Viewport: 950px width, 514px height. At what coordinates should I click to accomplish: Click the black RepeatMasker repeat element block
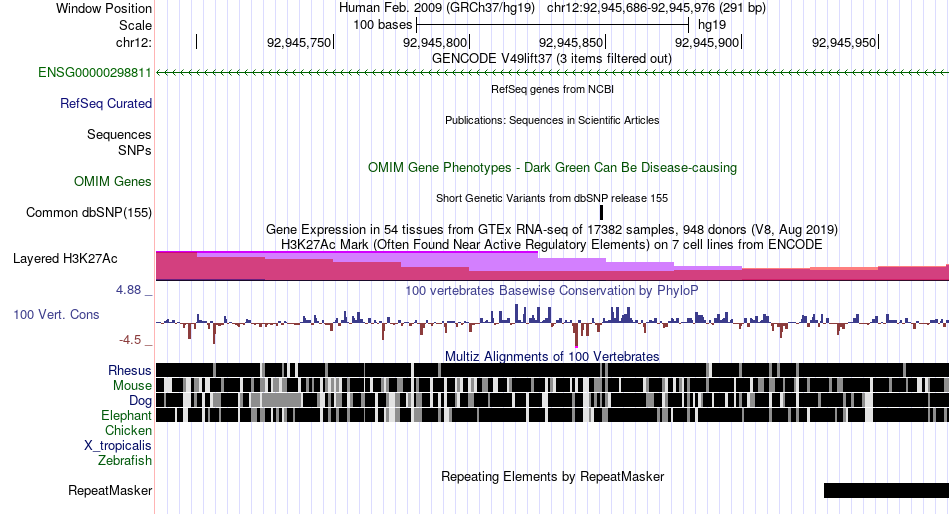[x=886, y=490]
